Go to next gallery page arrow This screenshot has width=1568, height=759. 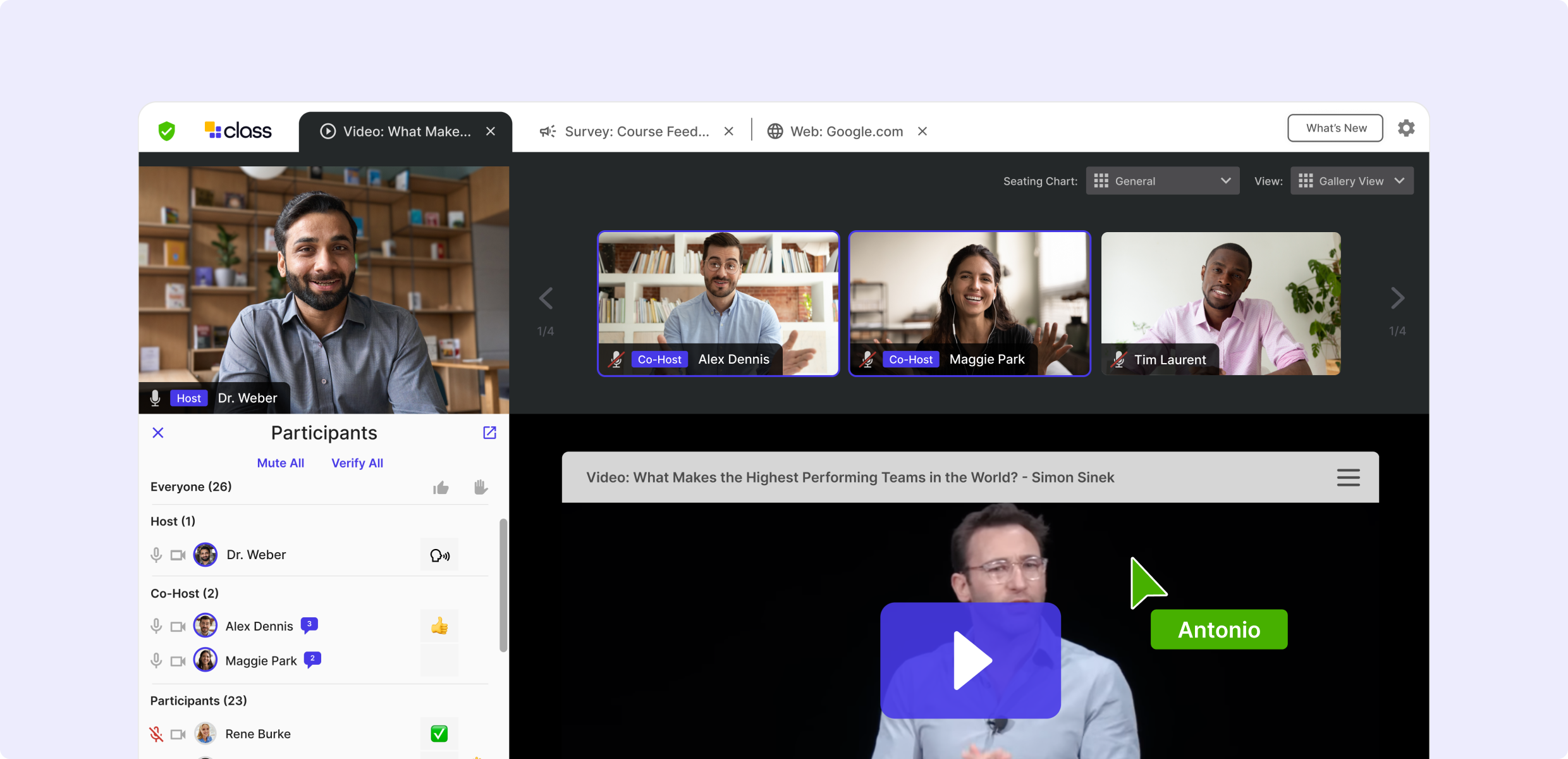point(1397,299)
